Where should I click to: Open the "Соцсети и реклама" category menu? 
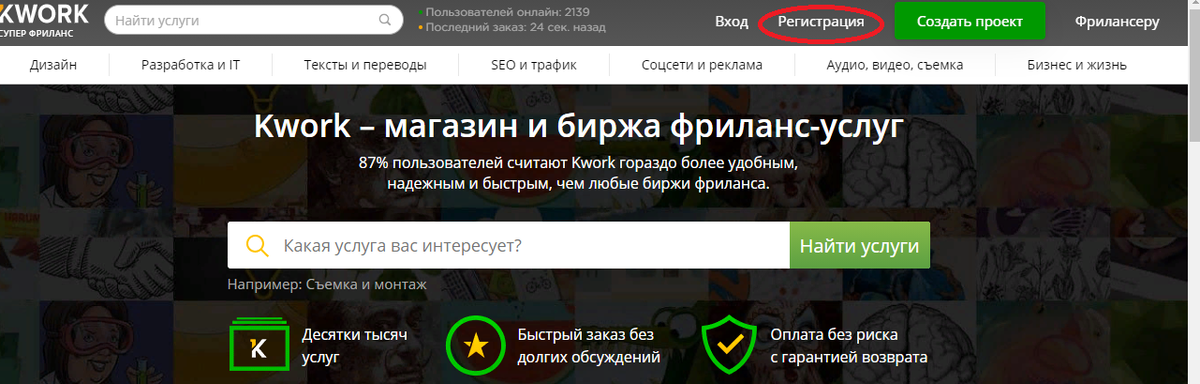[702, 65]
